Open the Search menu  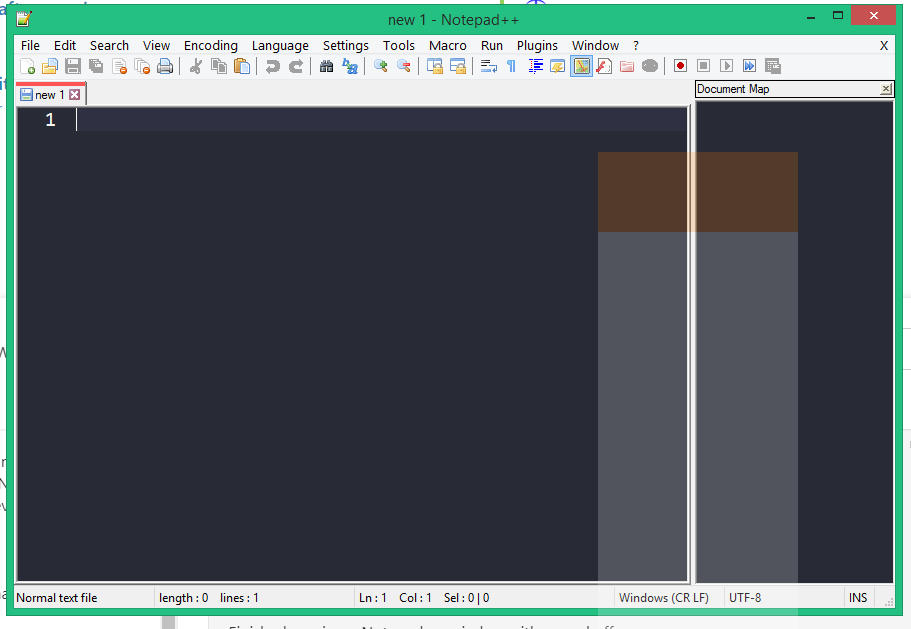pyautogui.click(x=109, y=45)
